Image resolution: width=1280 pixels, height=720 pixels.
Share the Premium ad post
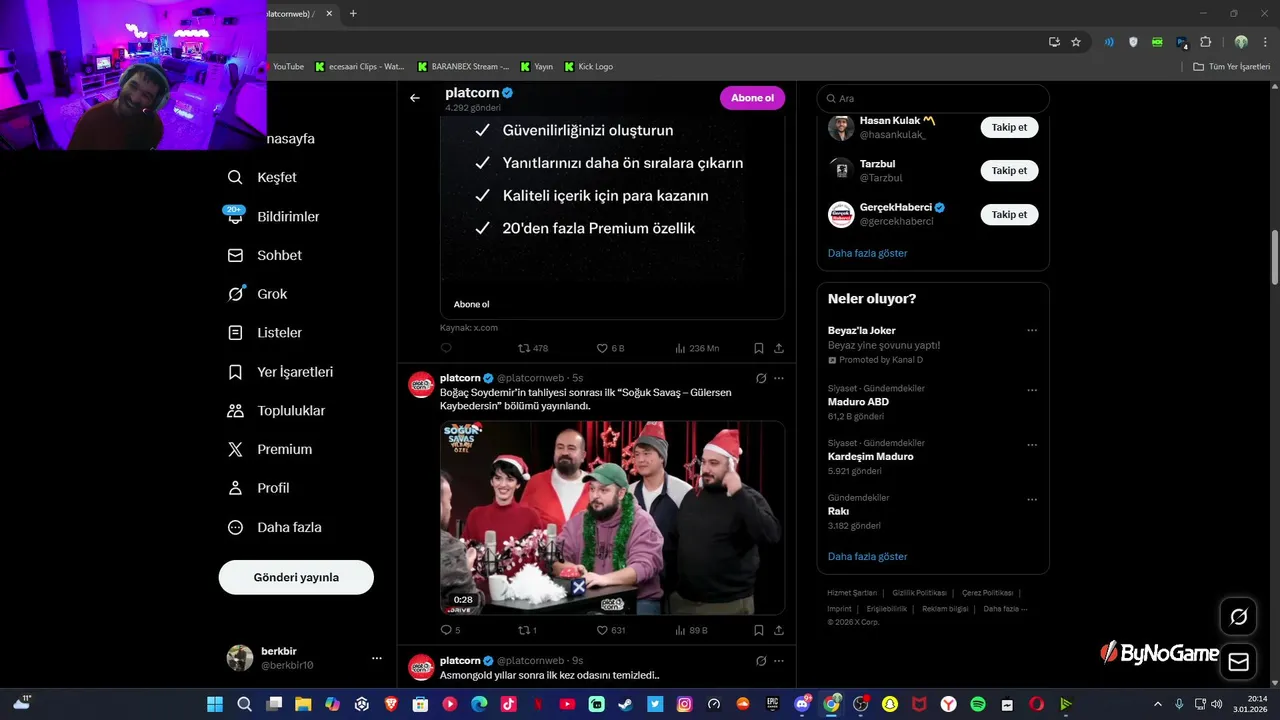pos(779,348)
